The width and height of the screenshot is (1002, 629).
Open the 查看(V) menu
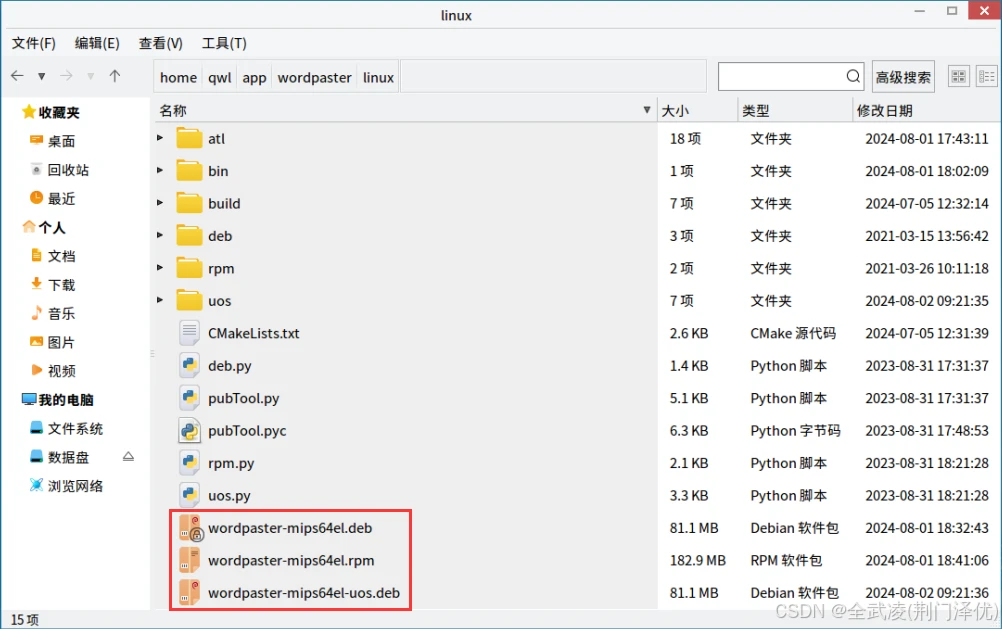pos(161,43)
